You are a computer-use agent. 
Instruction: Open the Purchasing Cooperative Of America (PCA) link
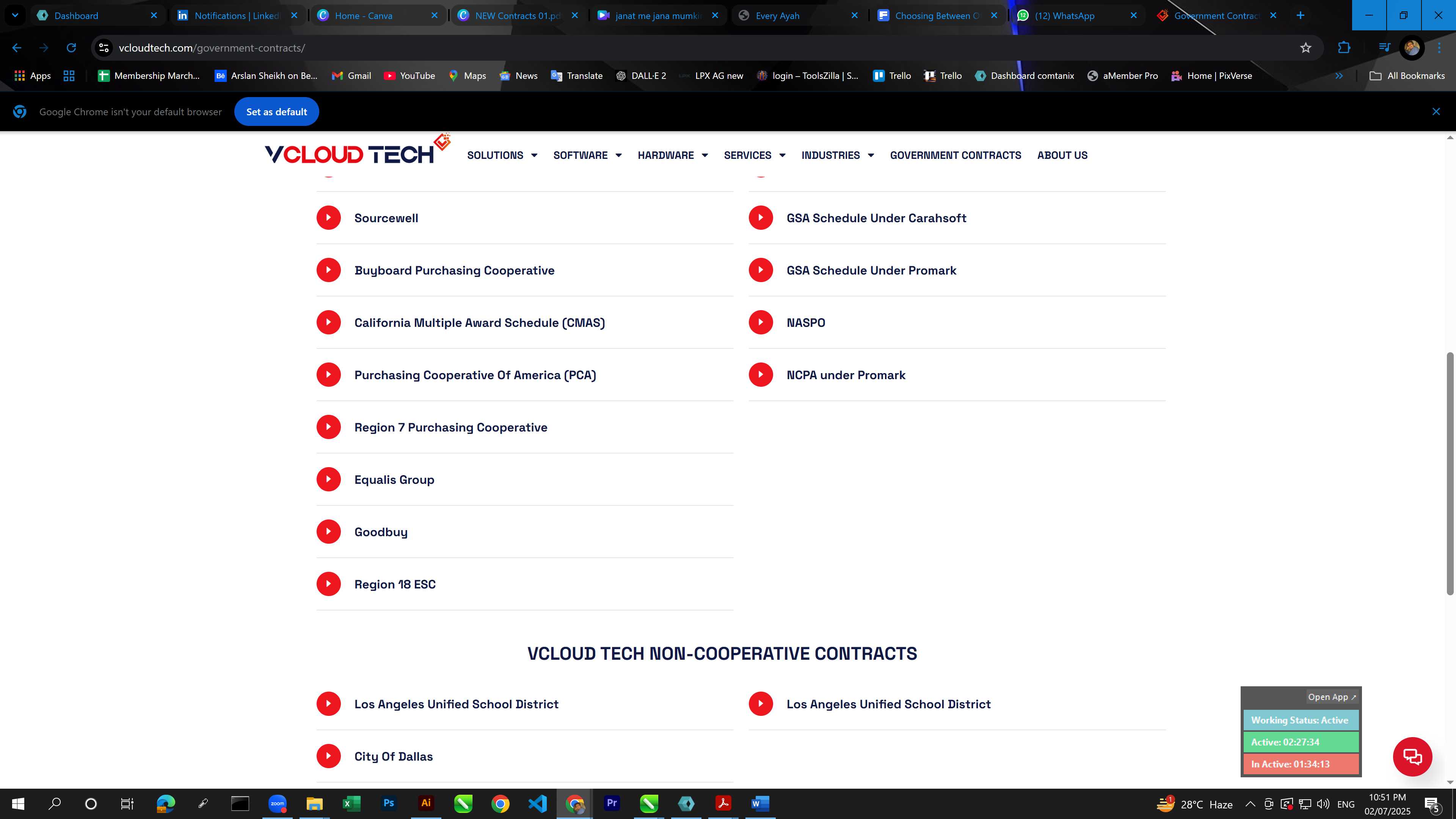pyautogui.click(x=475, y=375)
